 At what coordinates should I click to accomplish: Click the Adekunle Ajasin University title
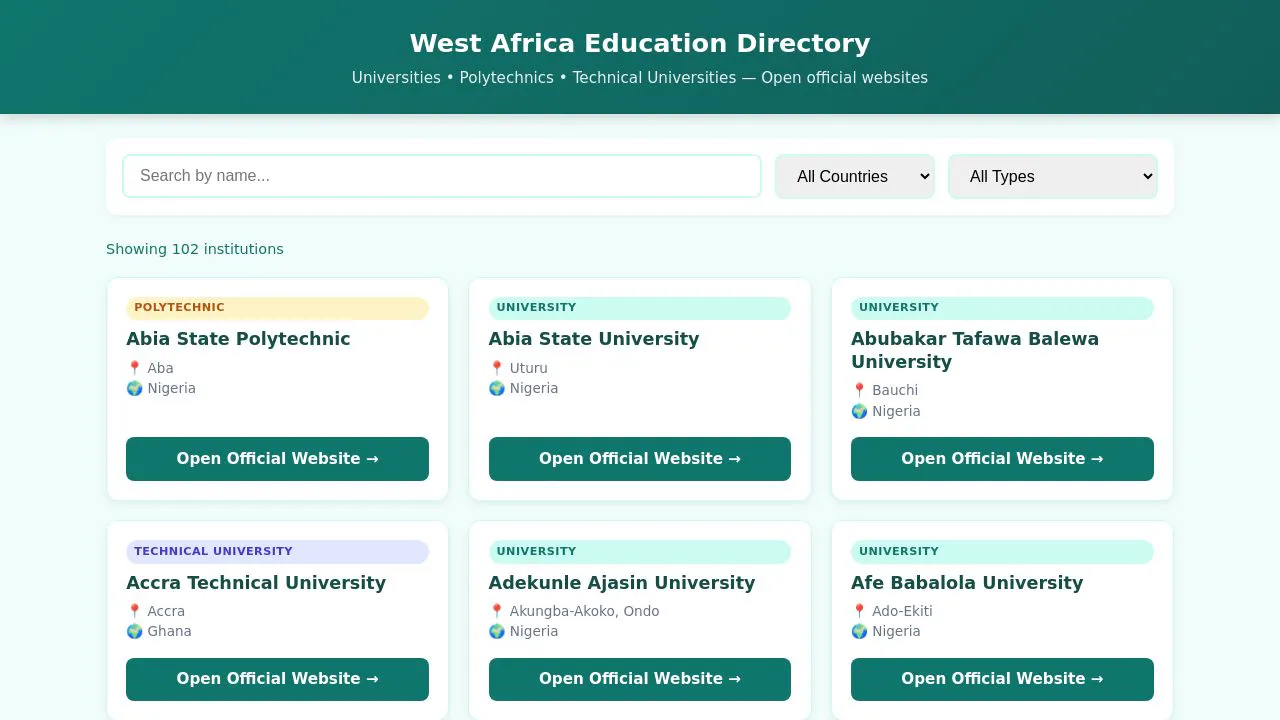622,583
